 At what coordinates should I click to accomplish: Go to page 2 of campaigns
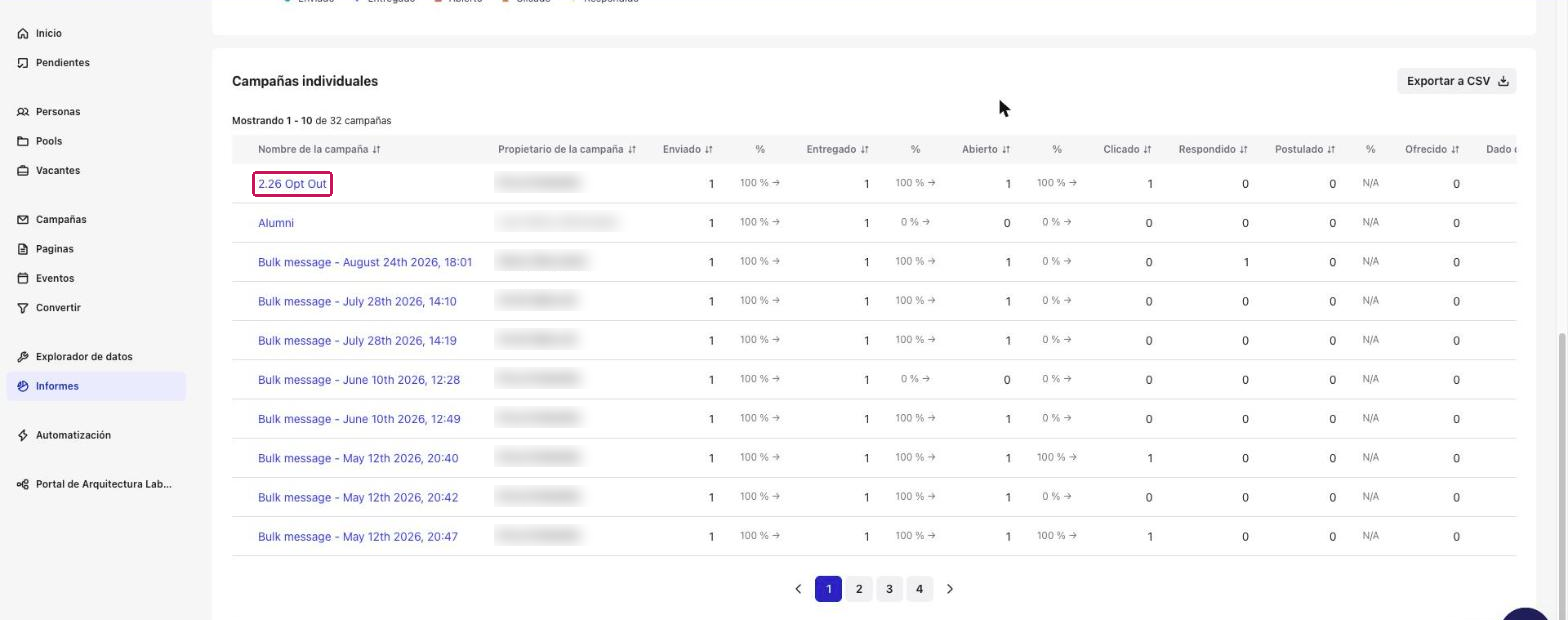click(x=858, y=589)
